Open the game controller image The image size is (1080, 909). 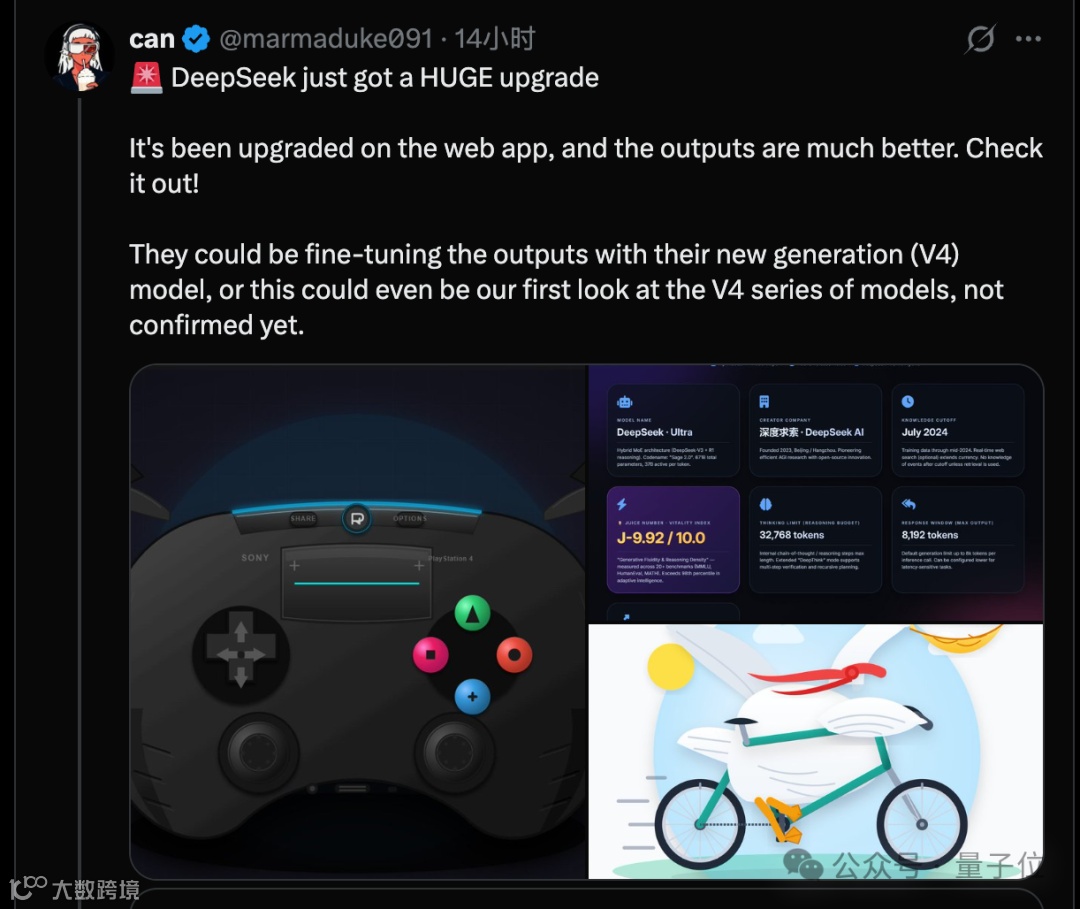358,622
